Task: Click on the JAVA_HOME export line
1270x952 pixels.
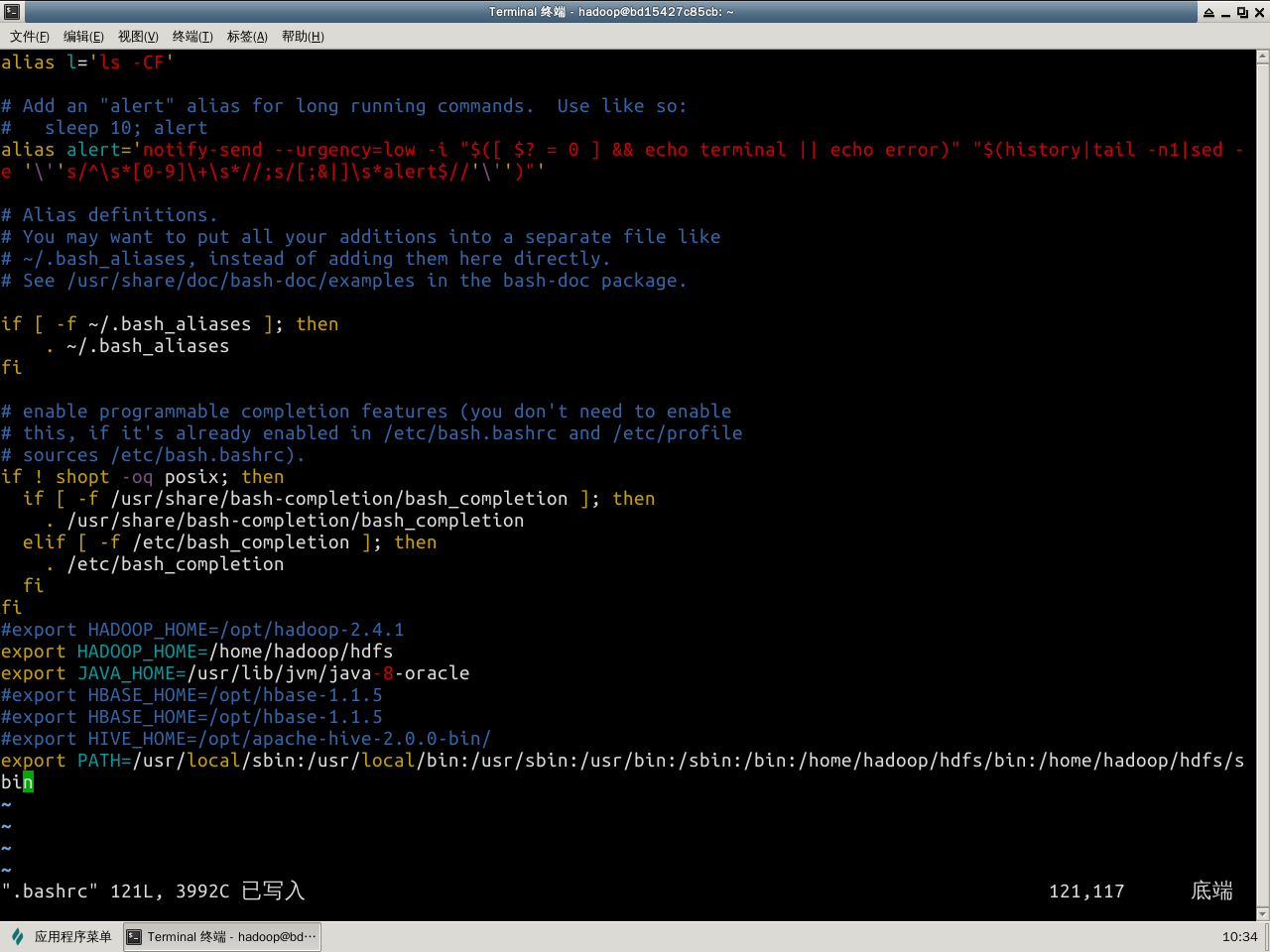Action: 235,673
